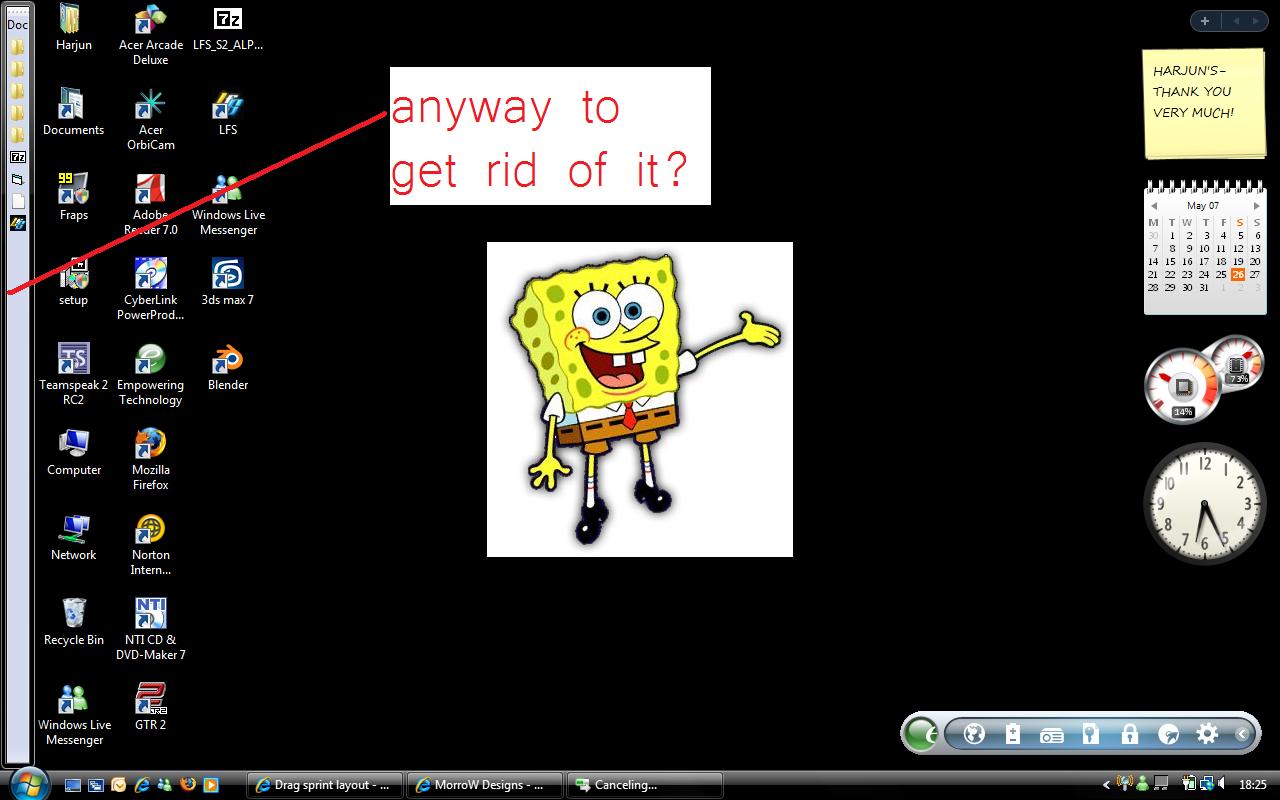The width and height of the screenshot is (1280, 800).
Task: Launch Blender from the desktop
Action: tap(228, 367)
